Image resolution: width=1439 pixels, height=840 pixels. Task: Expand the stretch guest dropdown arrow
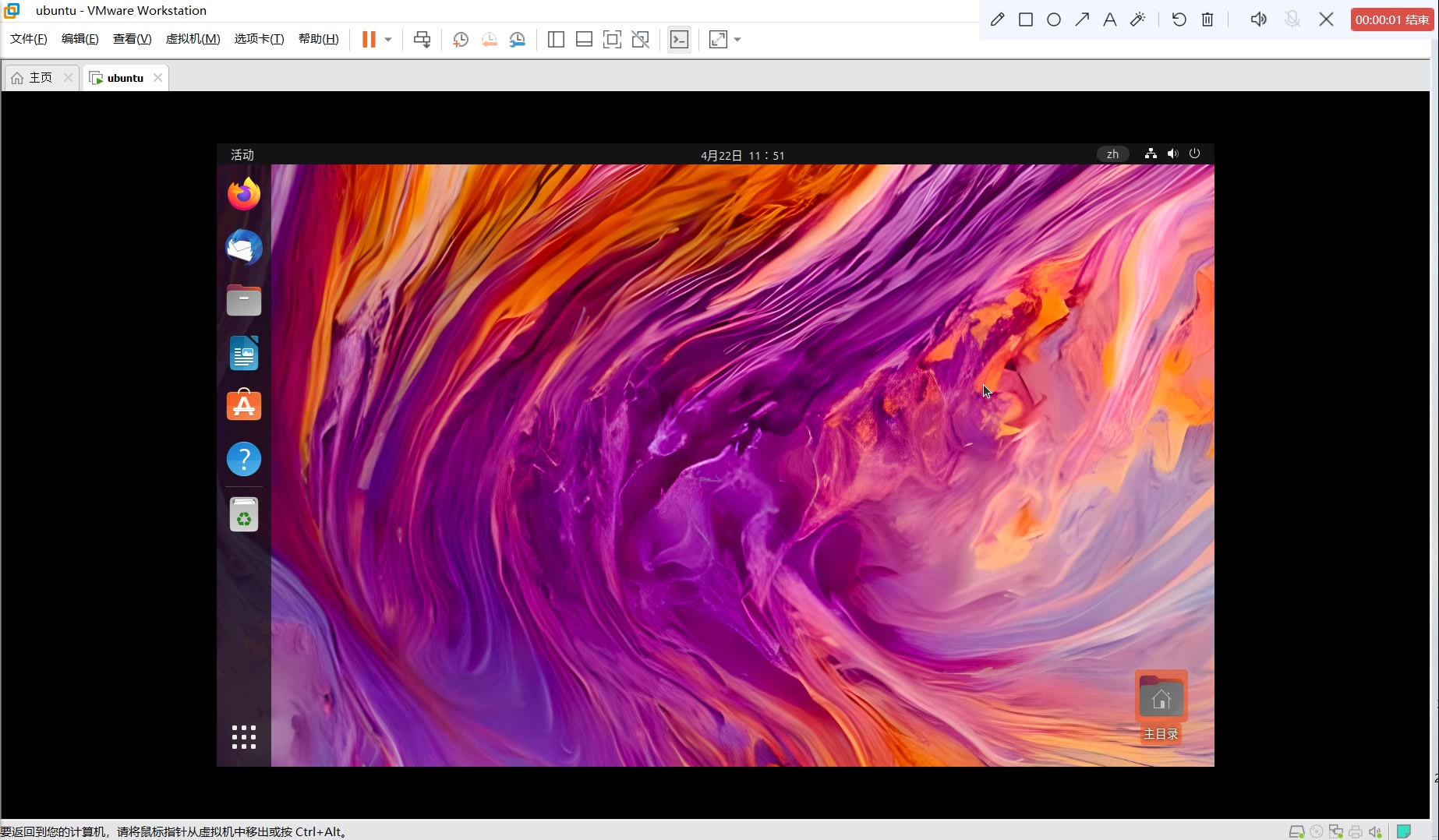[737, 40]
